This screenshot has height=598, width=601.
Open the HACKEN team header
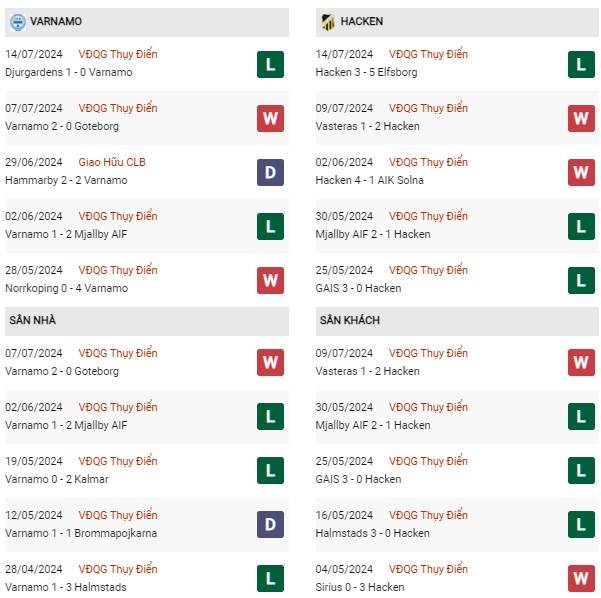[457, 22]
